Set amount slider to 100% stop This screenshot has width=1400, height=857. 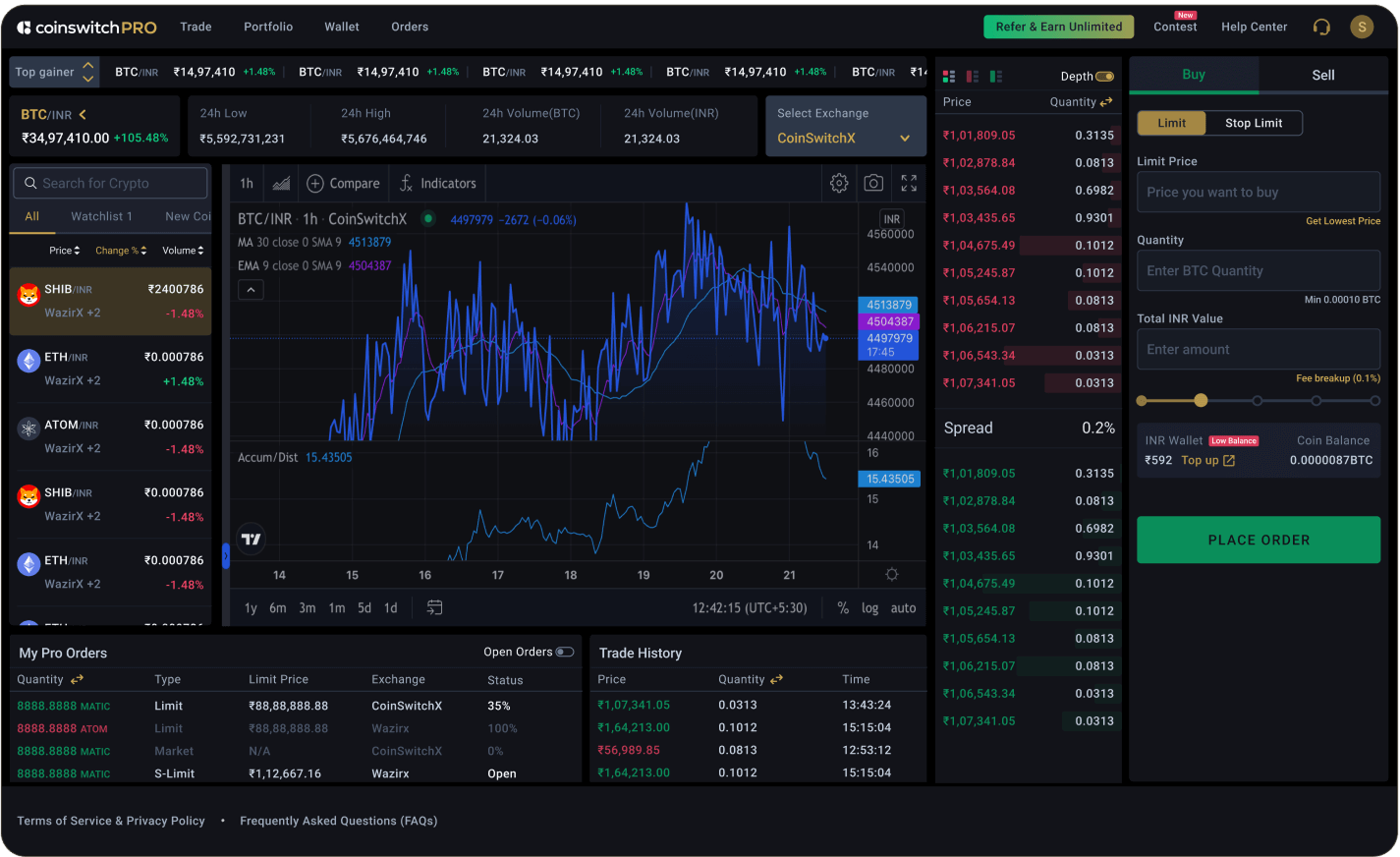tap(1375, 400)
